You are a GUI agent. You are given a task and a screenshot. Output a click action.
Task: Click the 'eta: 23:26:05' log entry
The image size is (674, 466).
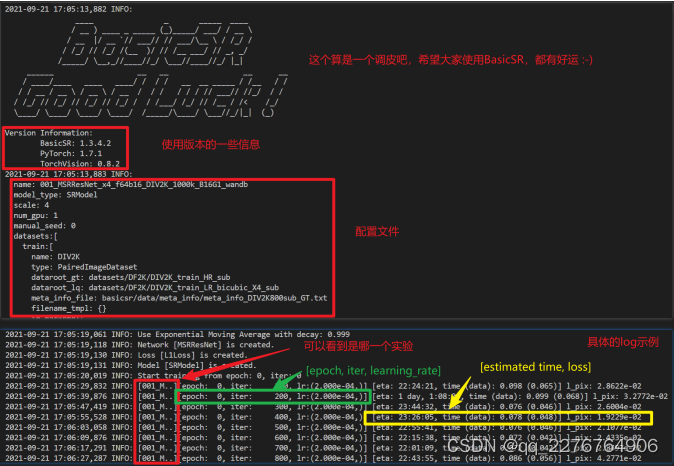point(507,417)
